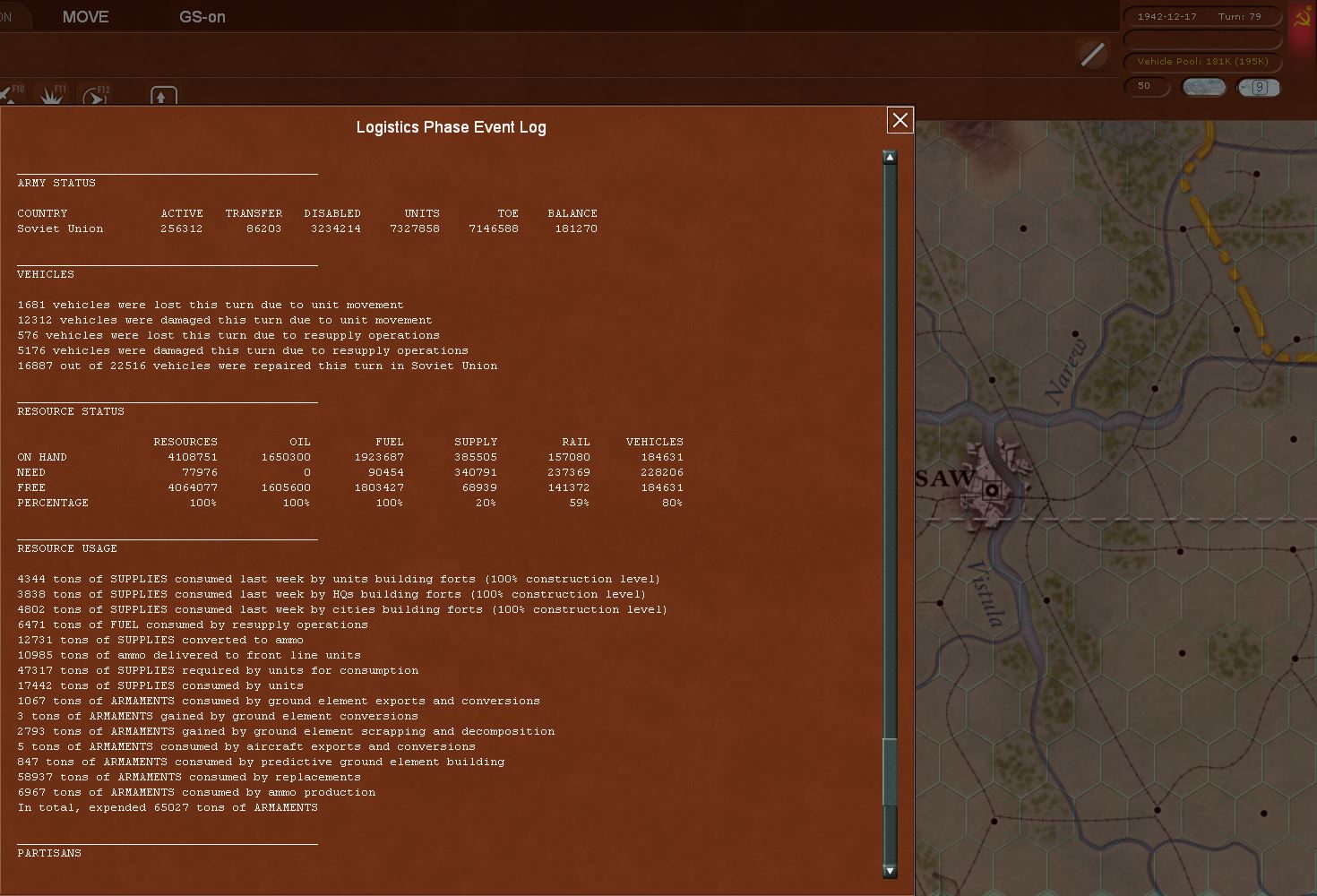This screenshot has height=896, width=1317.
Task: Click the '4344 tons of SUPPLIES' units forts line
Action: tap(339, 579)
